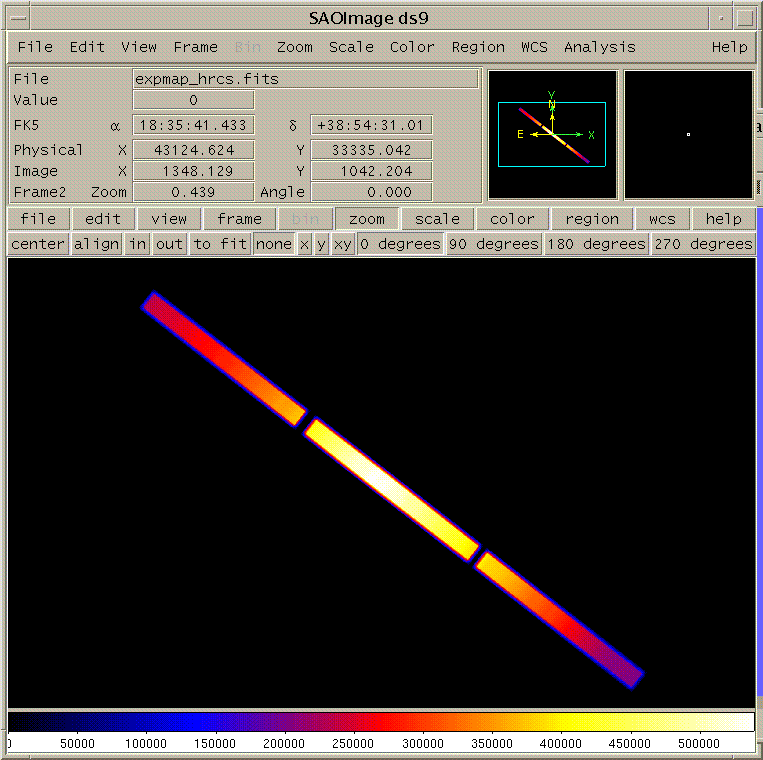The width and height of the screenshot is (763, 760).
Task: Click the upper-left red exposure strip segment
Action: click(224, 359)
